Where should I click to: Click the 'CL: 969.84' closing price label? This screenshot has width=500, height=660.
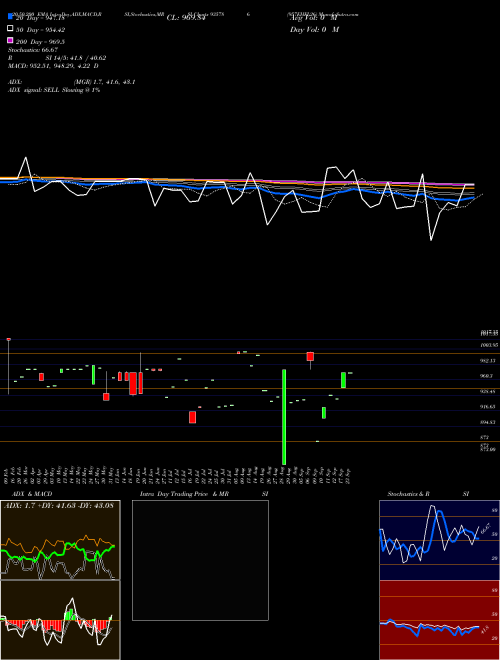pos(186,18)
